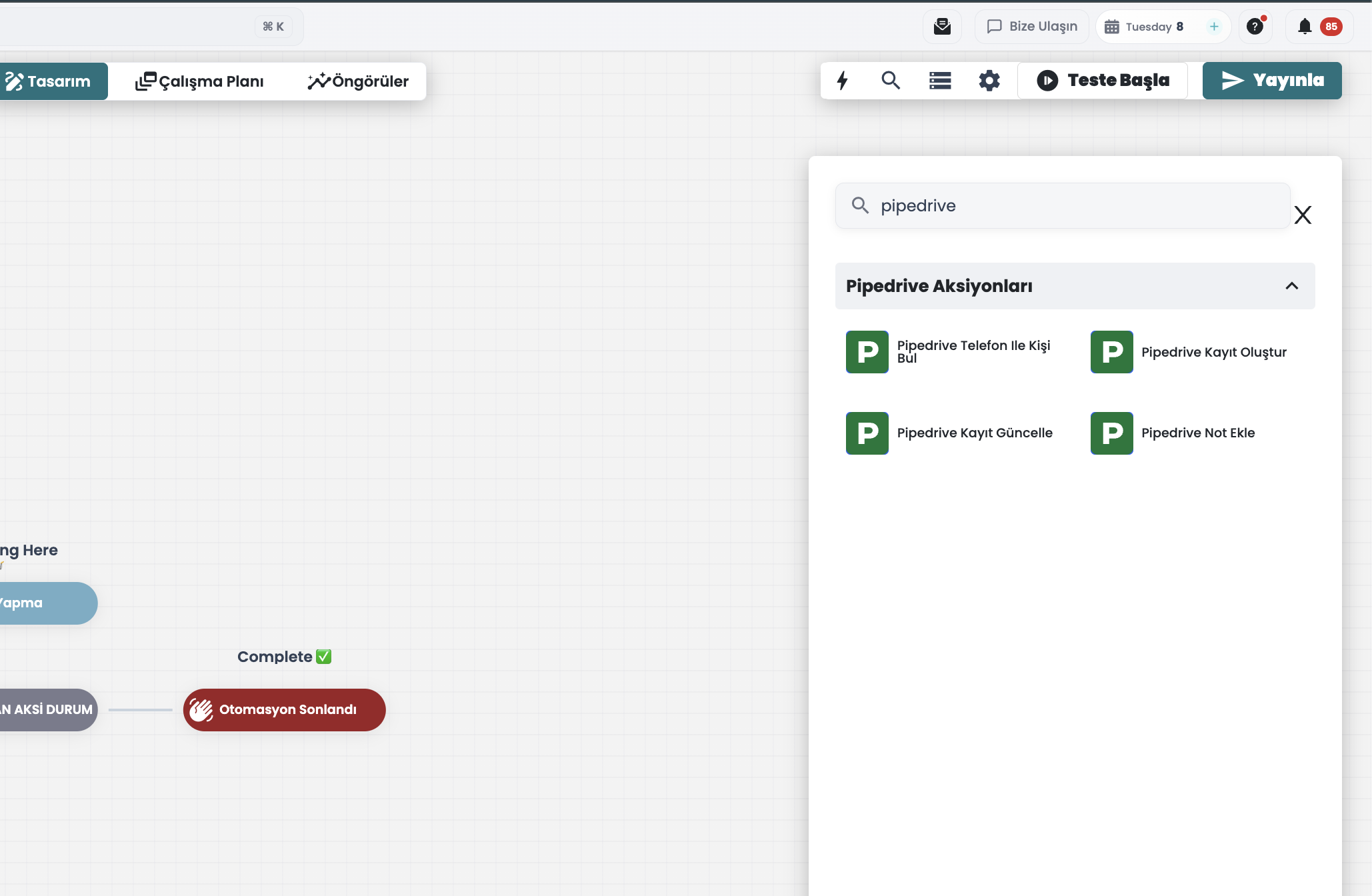Select Pipedrive Kayıt Oluştur icon

coord(1111,352)
